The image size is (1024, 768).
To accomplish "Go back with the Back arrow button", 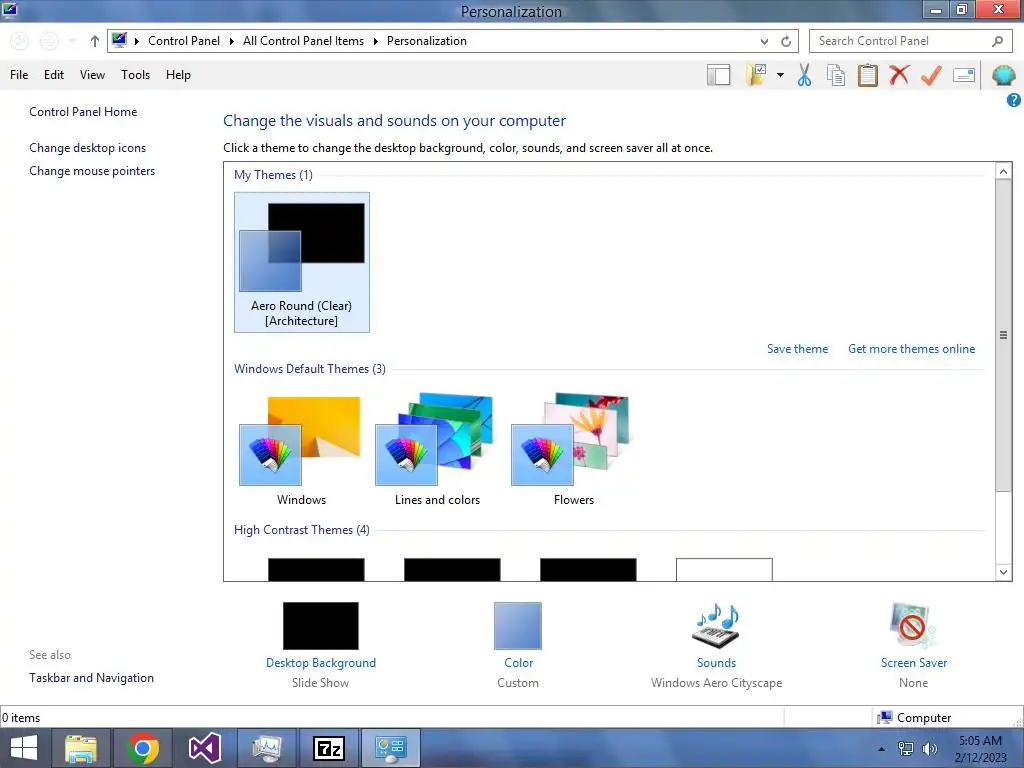I will [20, 41].
